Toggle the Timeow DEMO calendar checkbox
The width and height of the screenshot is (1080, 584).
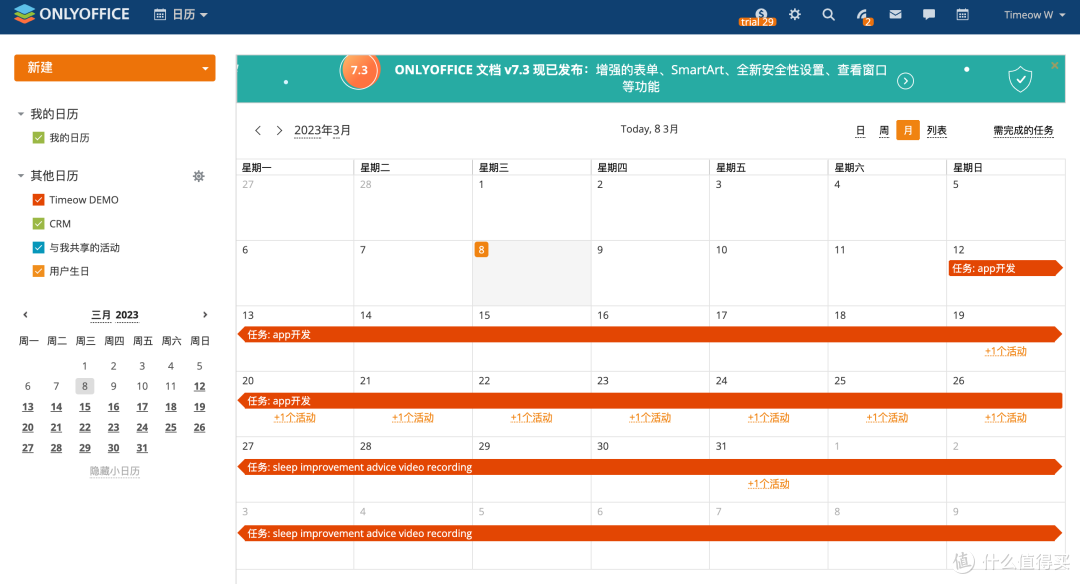39,200
